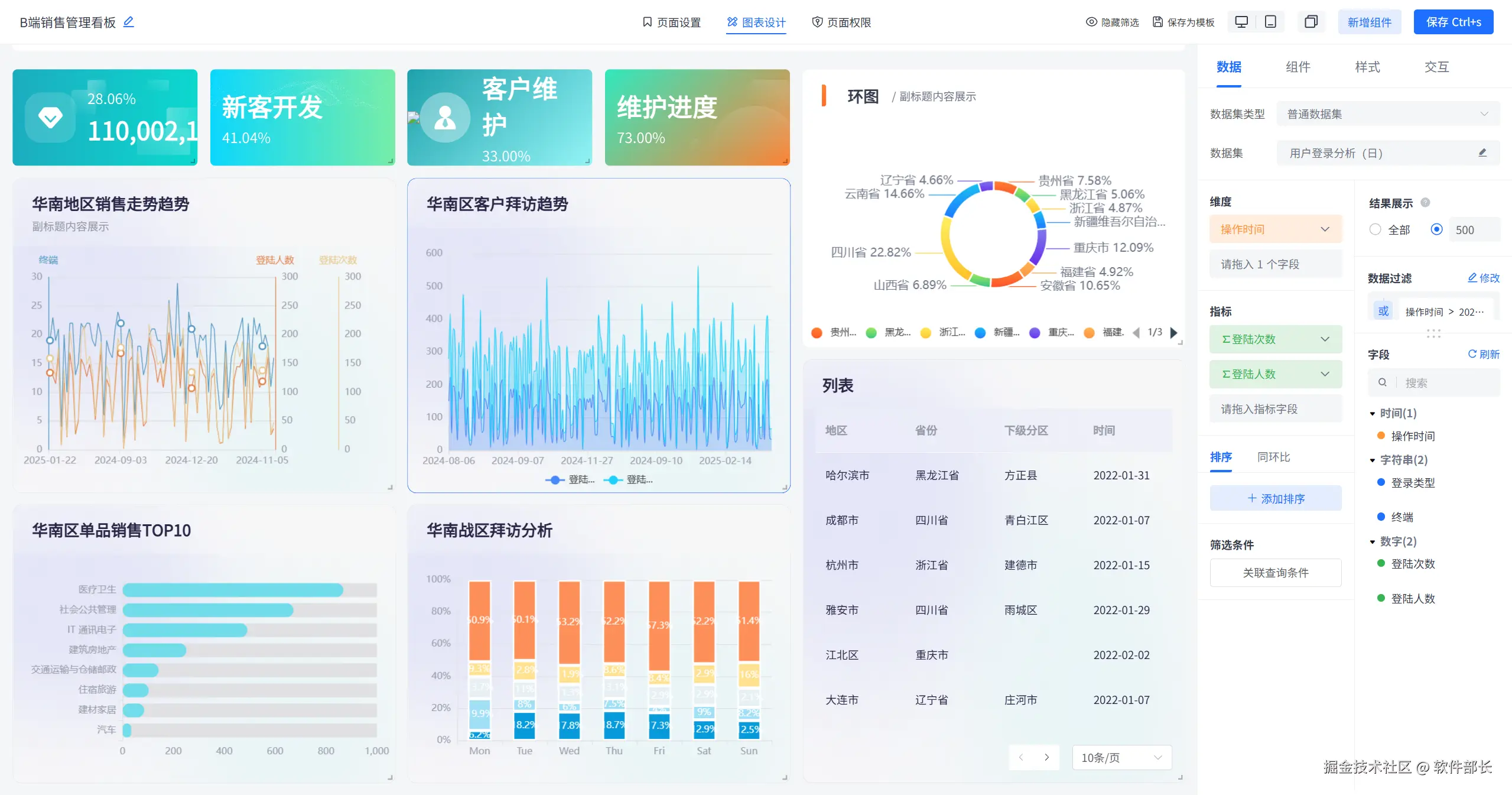1512x795 pixels.
Task: Click the 保存 Ctrl+s button
Action: 1453,22
